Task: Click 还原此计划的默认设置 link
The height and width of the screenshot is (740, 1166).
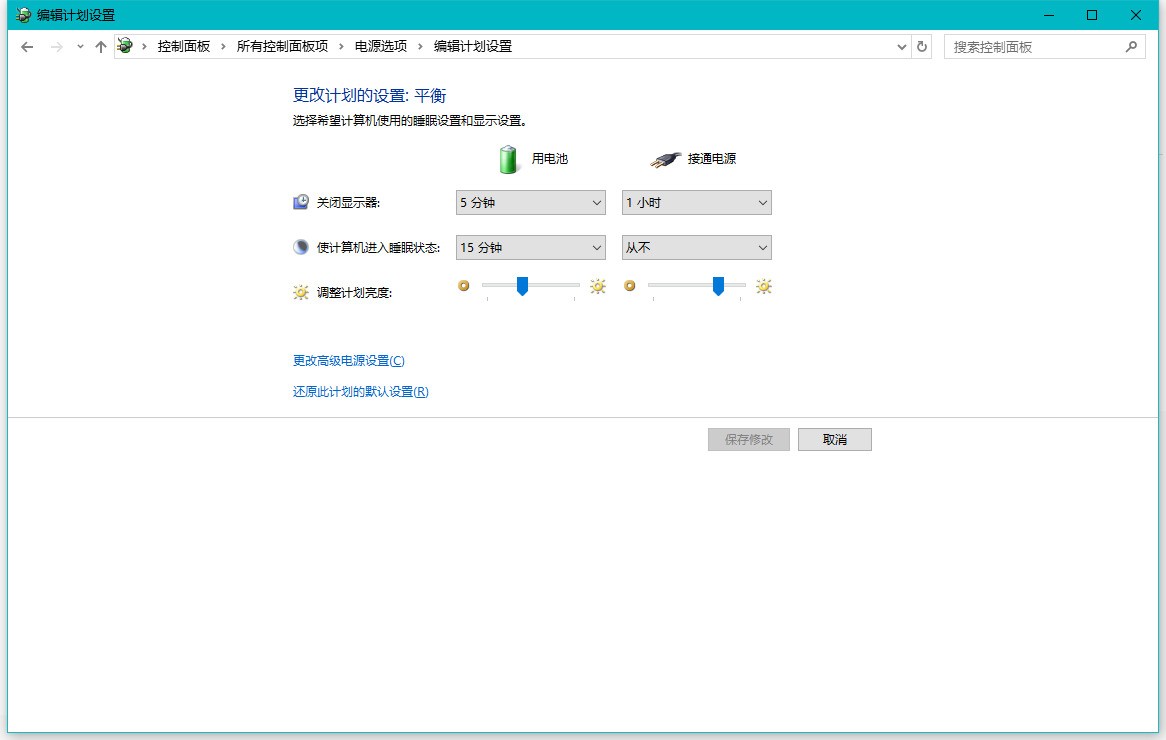Action: point(360,392)
